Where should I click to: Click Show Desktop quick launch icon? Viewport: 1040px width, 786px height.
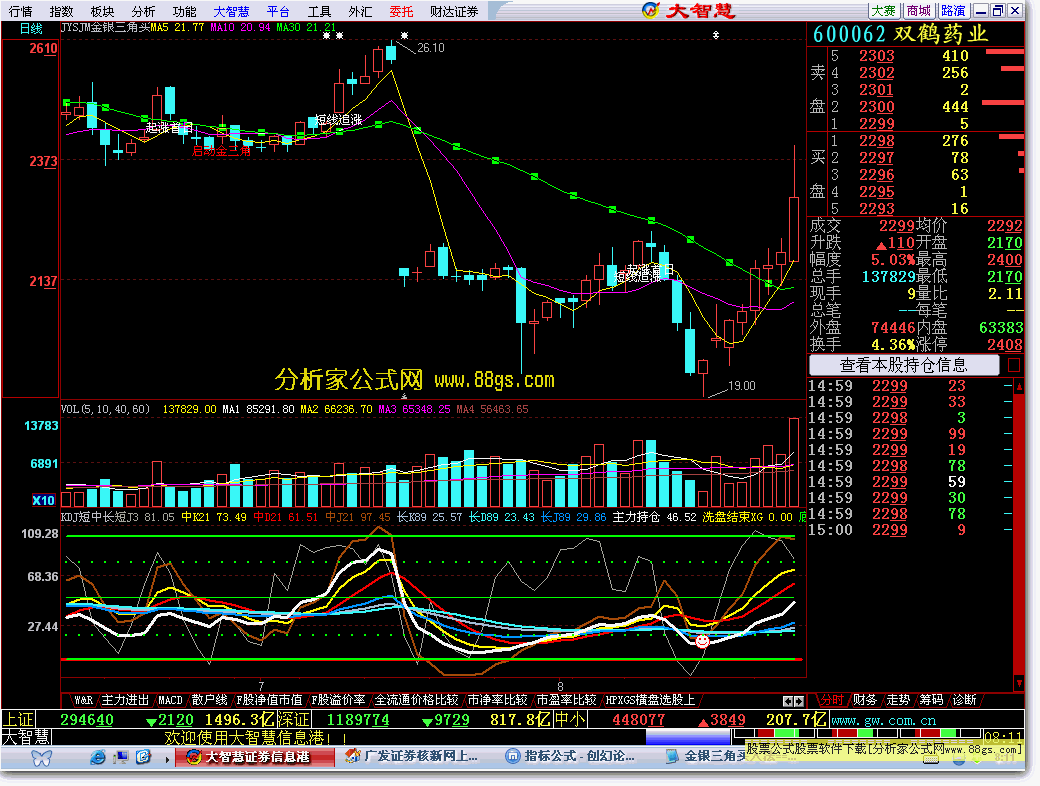point(121,757)
